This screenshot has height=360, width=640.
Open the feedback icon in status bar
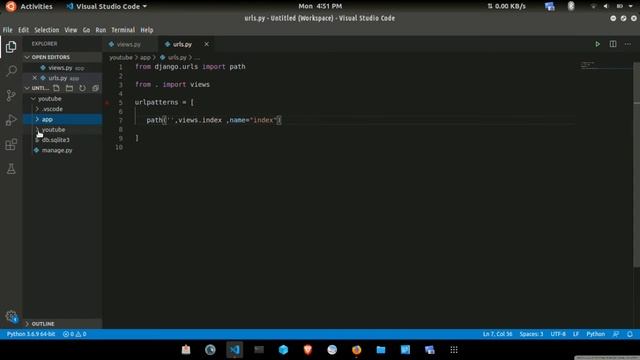[616, 334]
